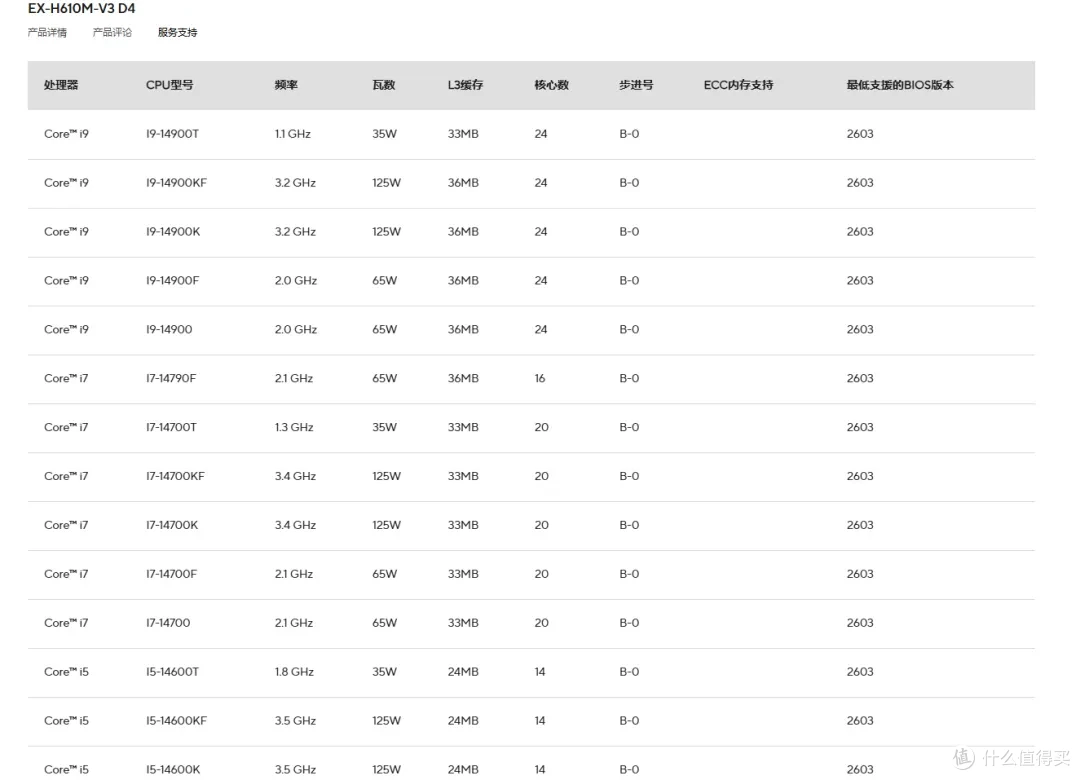The image size is (1080, 780).
Task: Click the 3.2 GHz frequency for I9-14900KF
Action: click(295, 183)
